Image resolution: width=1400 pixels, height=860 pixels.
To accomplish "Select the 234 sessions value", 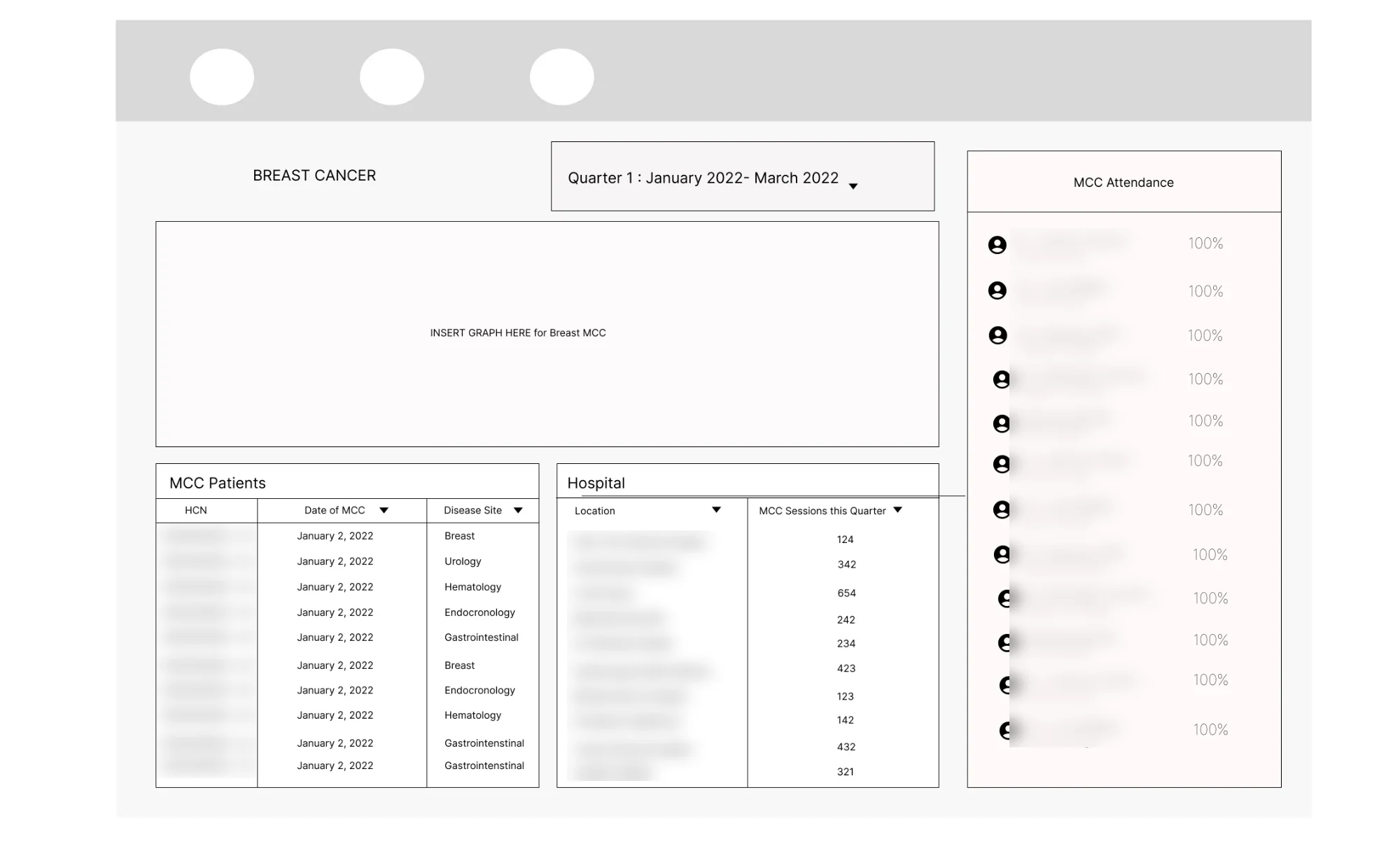I will point(846,644).
